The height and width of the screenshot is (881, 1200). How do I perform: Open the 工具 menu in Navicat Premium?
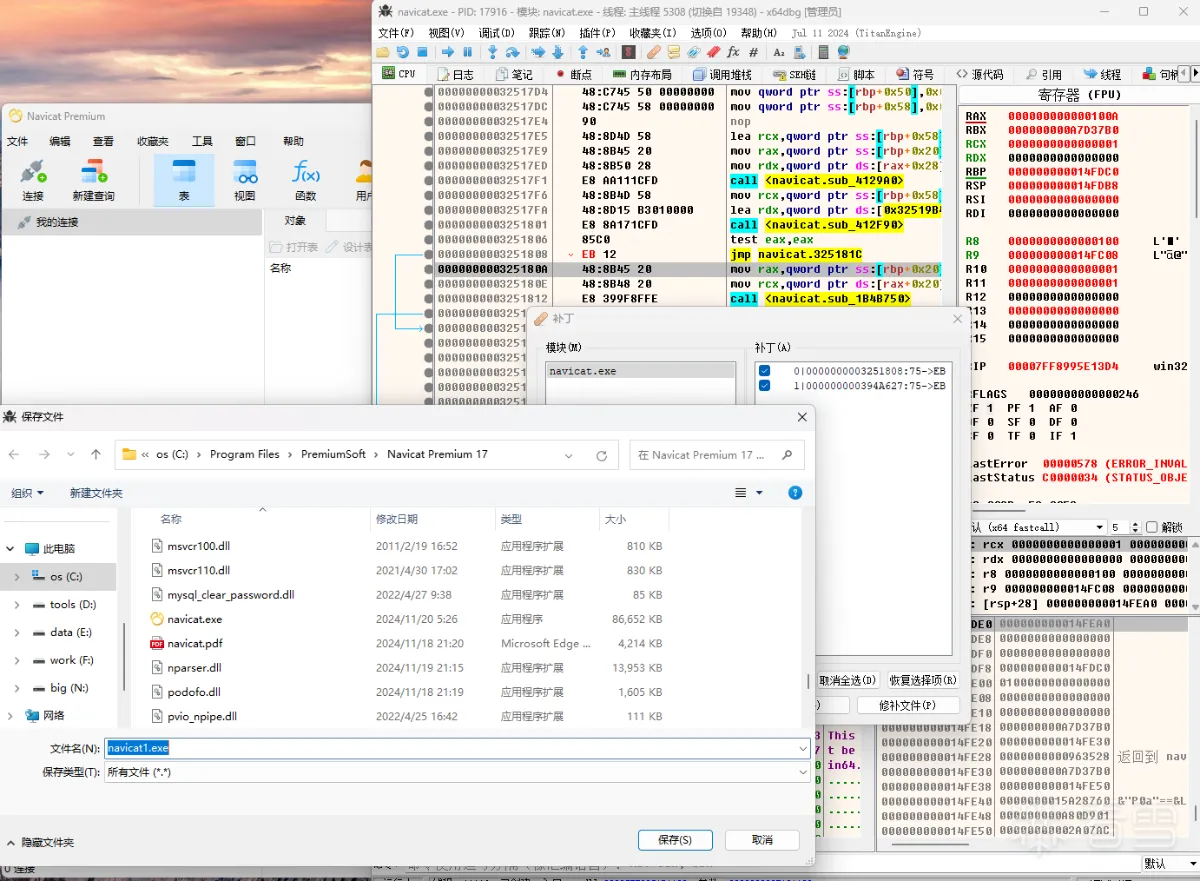click(x=202, y=141)
